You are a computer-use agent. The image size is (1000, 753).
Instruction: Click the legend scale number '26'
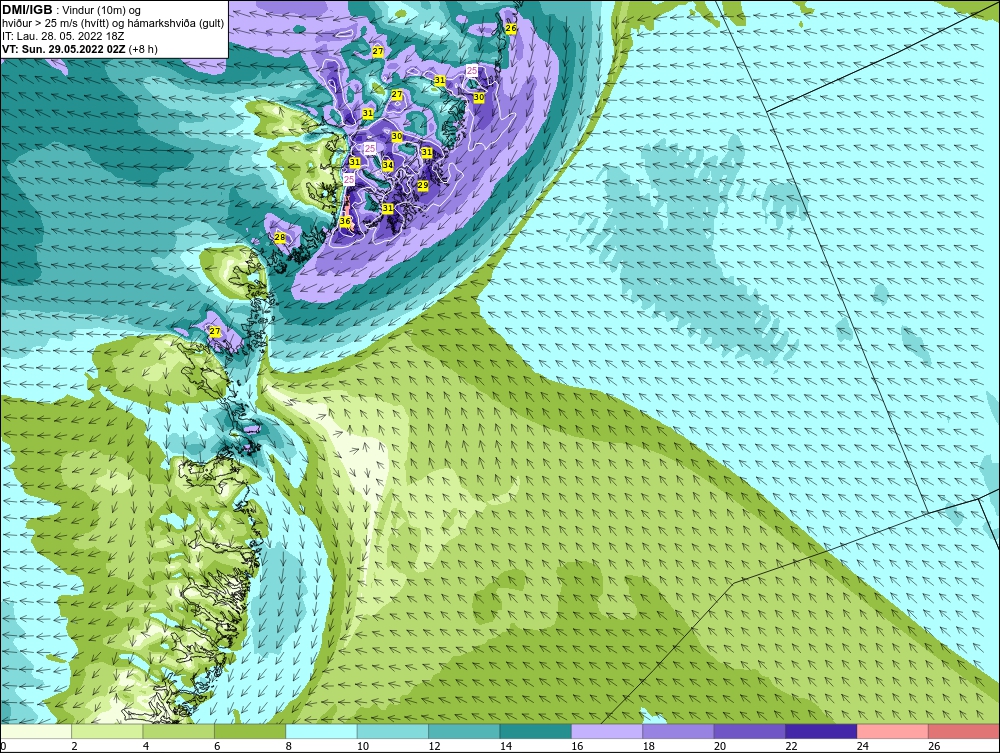click(934, 746)
